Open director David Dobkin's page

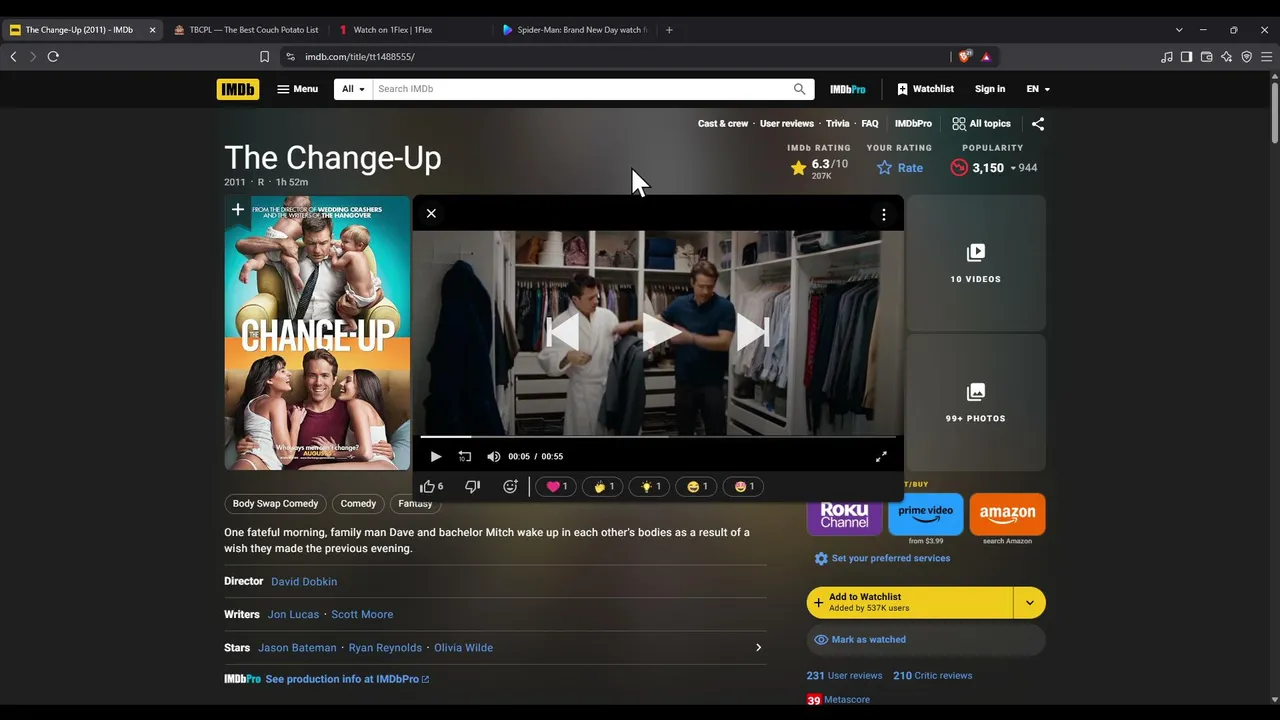(x=304, y=582)
